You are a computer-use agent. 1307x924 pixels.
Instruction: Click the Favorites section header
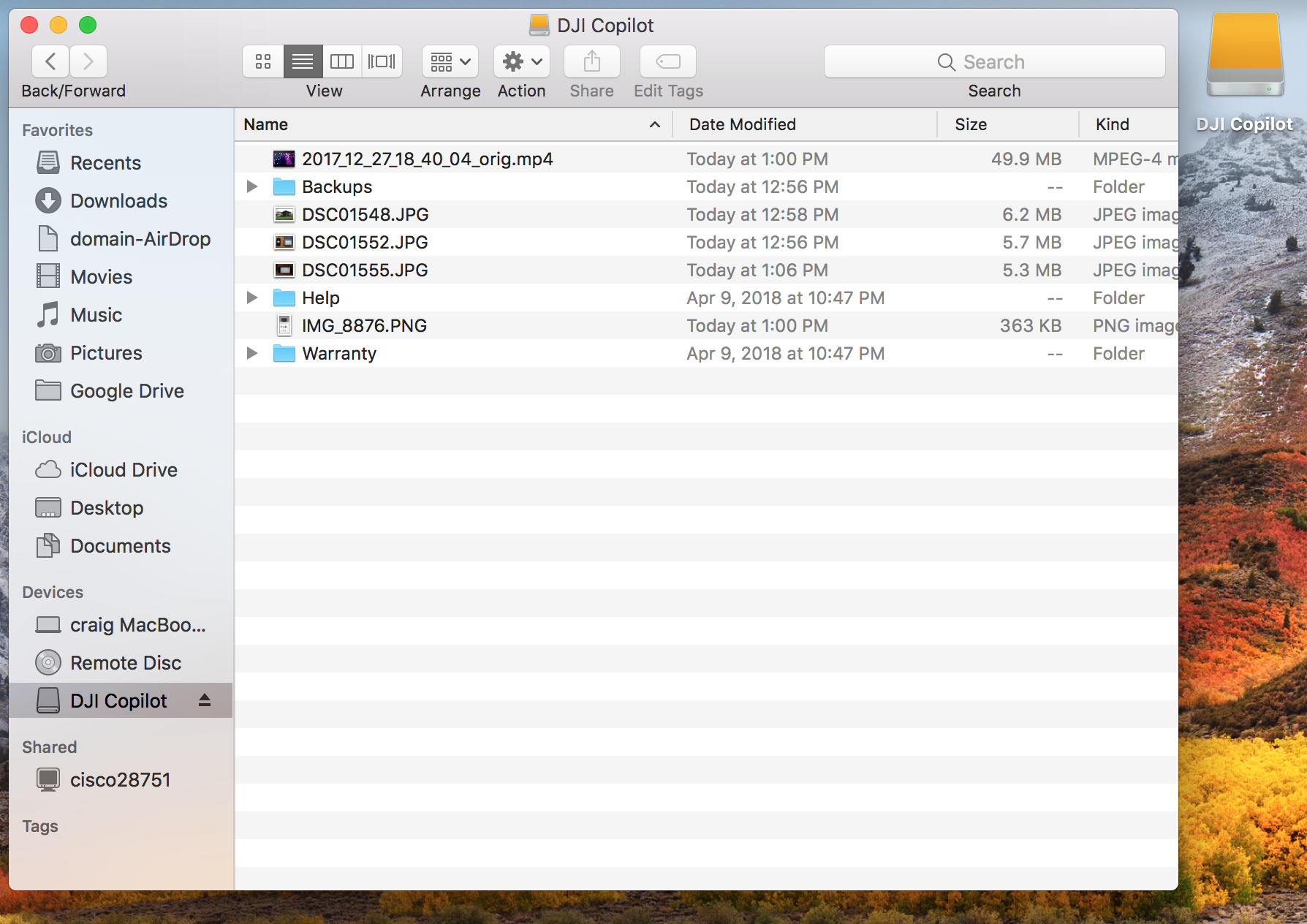(57, 130)
